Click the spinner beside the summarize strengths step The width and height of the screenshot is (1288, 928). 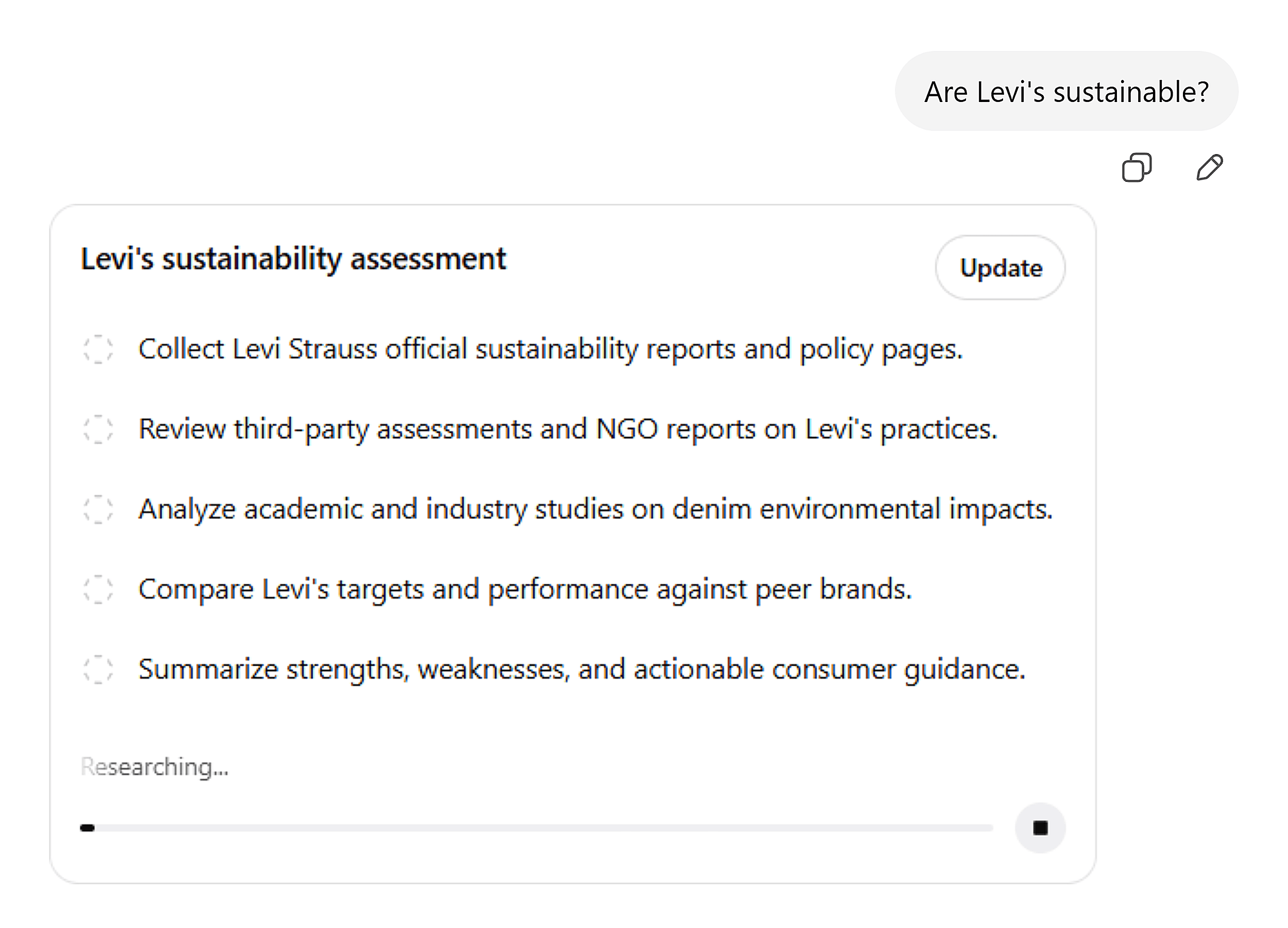98,669
